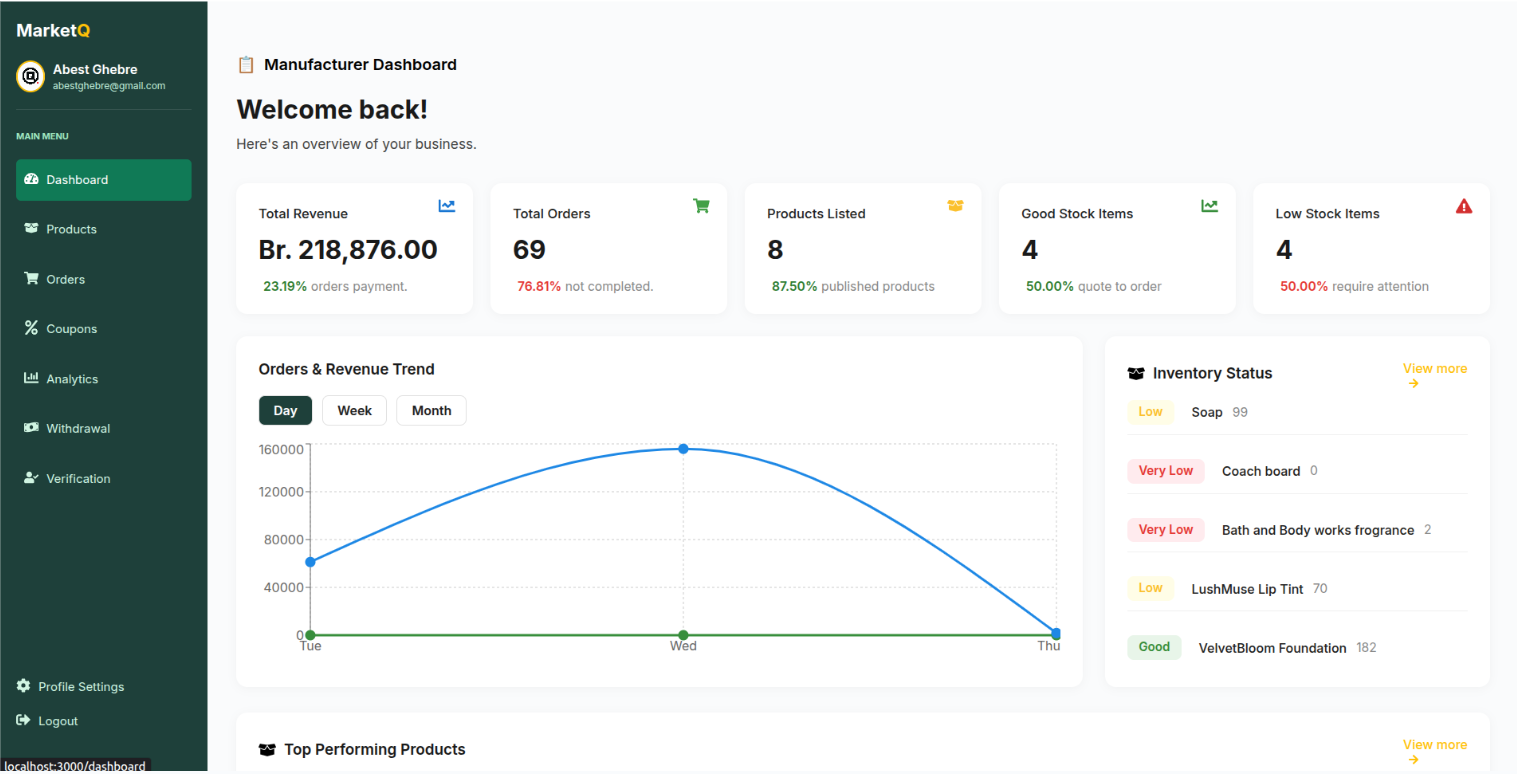Click the Inventory Status box icon
The image size is (1517, 774).
[x=1136, y=373]
